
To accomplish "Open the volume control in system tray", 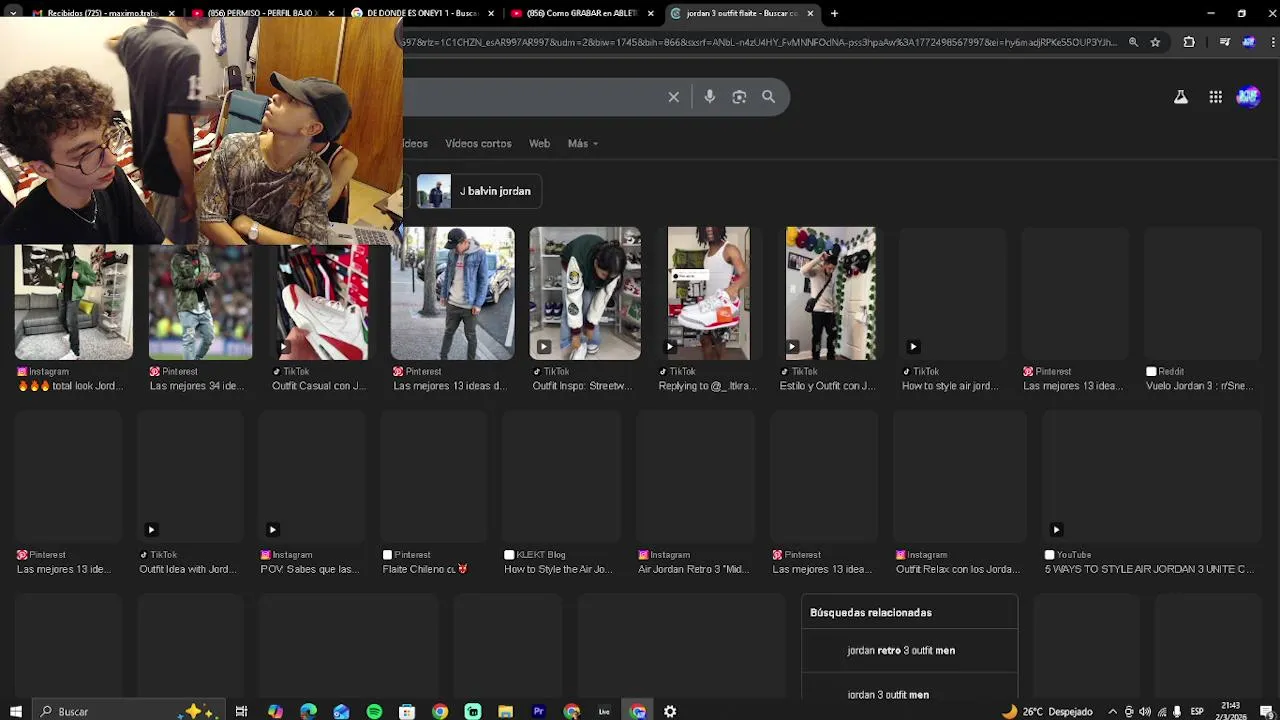I will 1145,711.
